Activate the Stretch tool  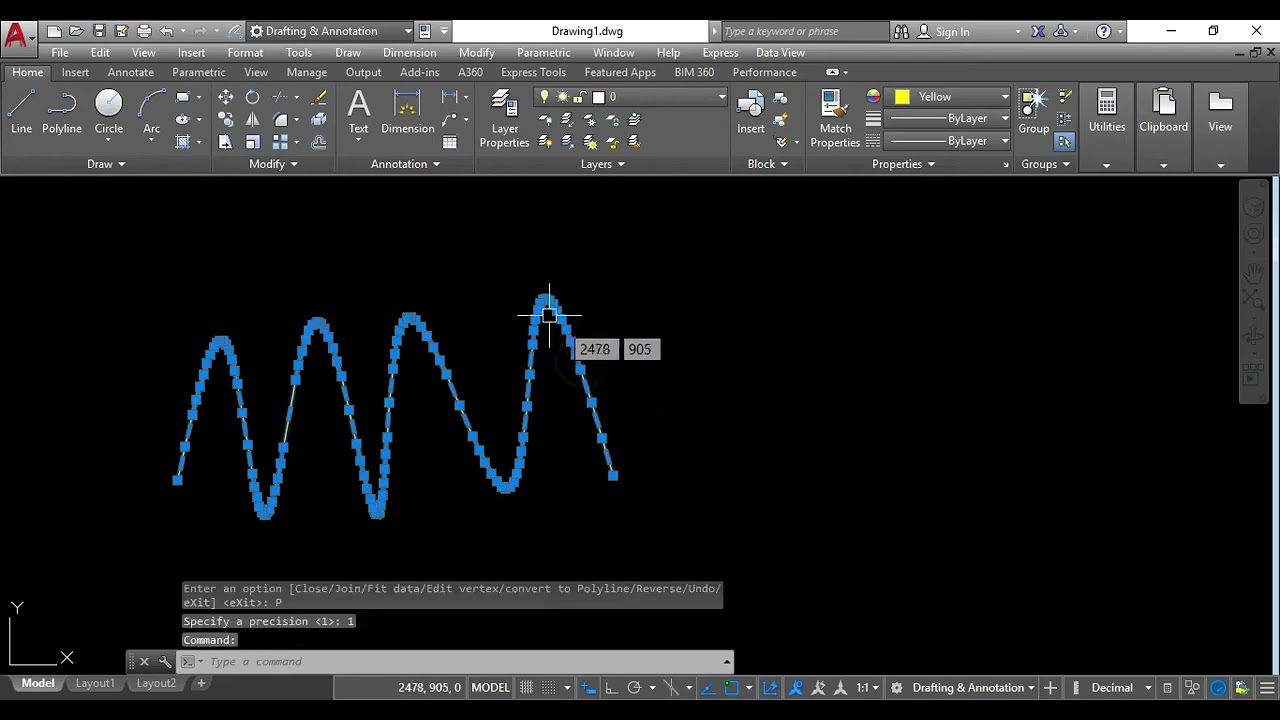click(x=226, y=142)
